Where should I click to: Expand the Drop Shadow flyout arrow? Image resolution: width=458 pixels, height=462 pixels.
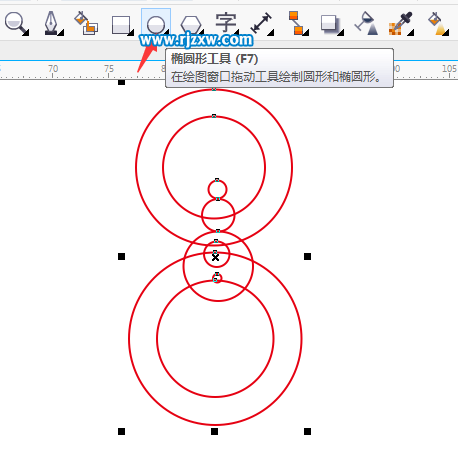click(x=341, y=33)
